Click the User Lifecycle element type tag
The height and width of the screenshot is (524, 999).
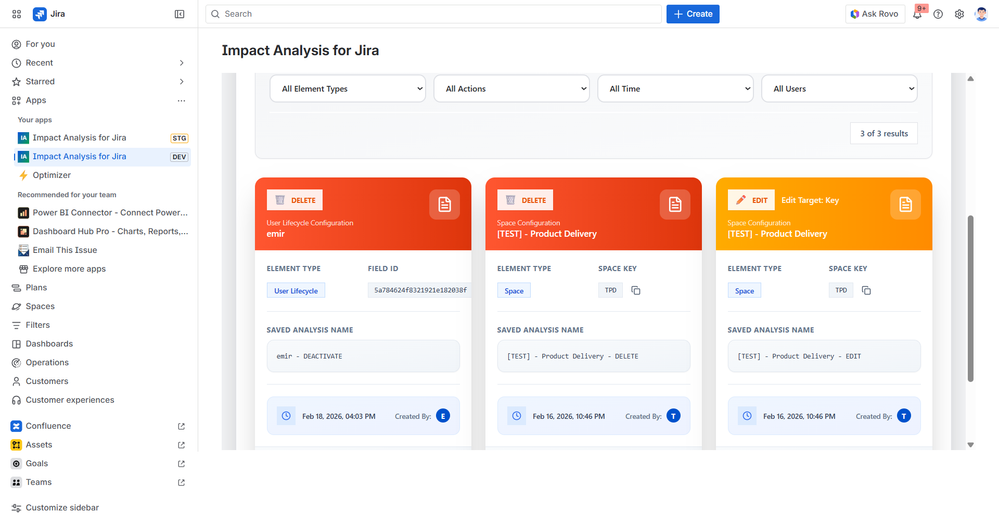(x=296, y=291)
